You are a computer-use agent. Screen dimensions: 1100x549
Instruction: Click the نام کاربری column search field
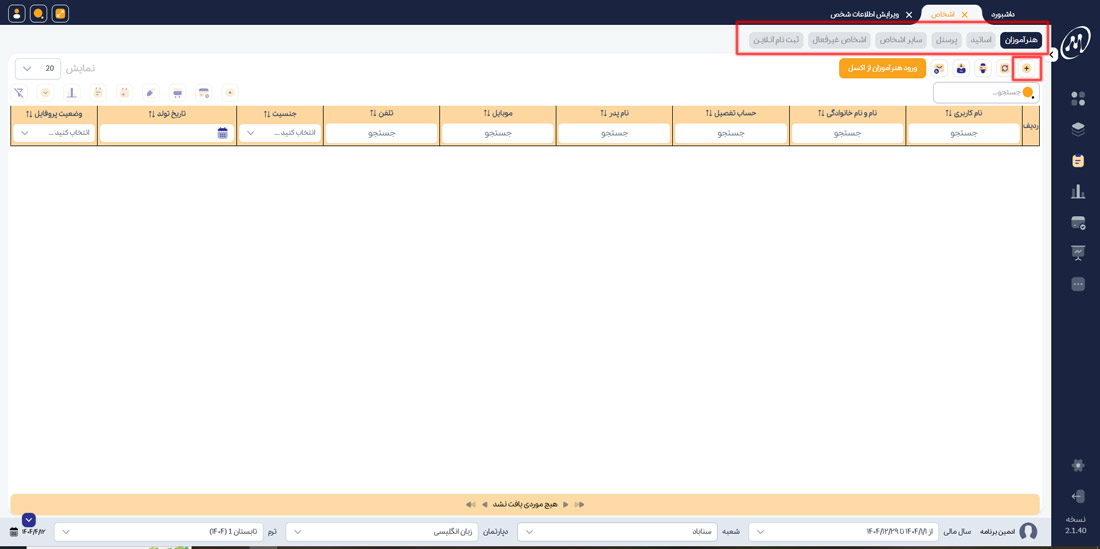(x=963, y=133)
